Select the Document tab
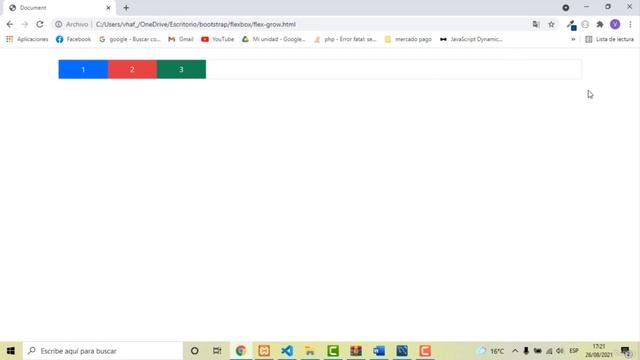640x360 pixels. tap(59, 8)
